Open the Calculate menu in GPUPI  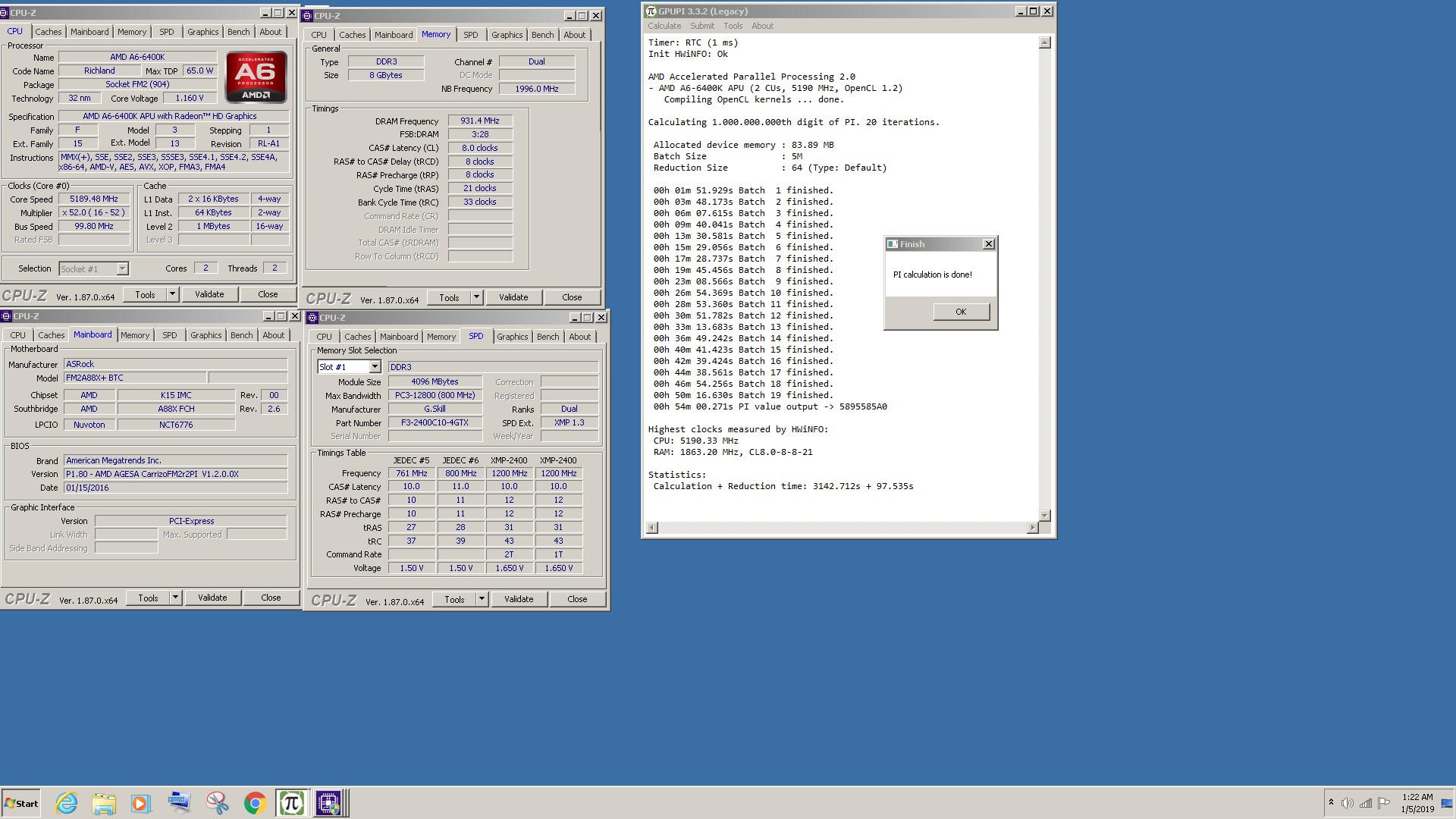pos(664,26)
